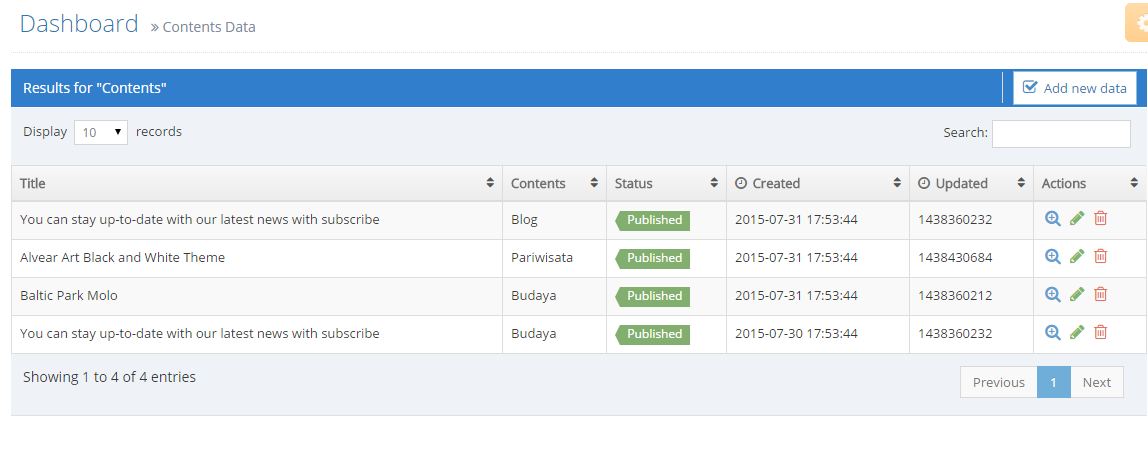This screenshot has height=449, width=1148.
Task: Open the Display records dropdown
Action: [101, 133]
